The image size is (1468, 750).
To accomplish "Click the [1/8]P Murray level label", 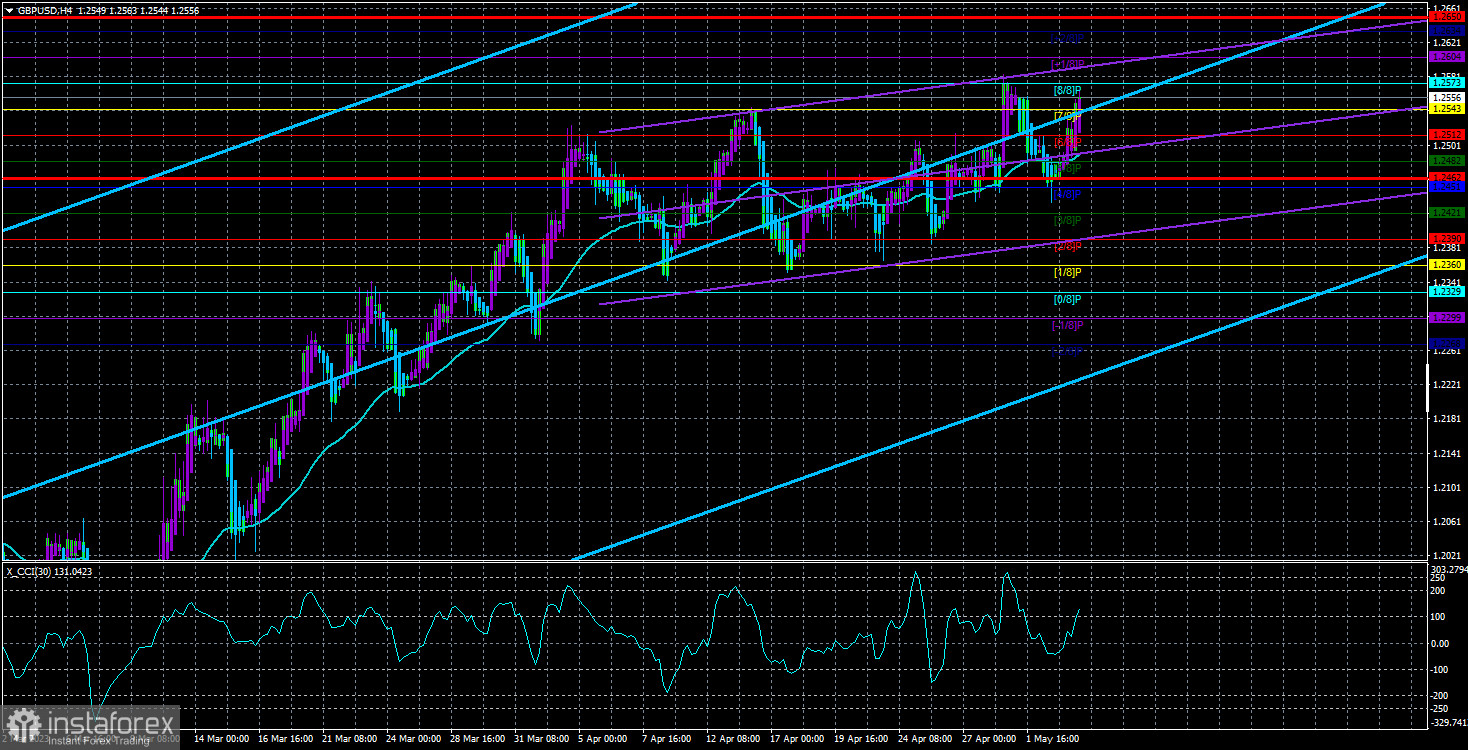I will pos(1068,273).
